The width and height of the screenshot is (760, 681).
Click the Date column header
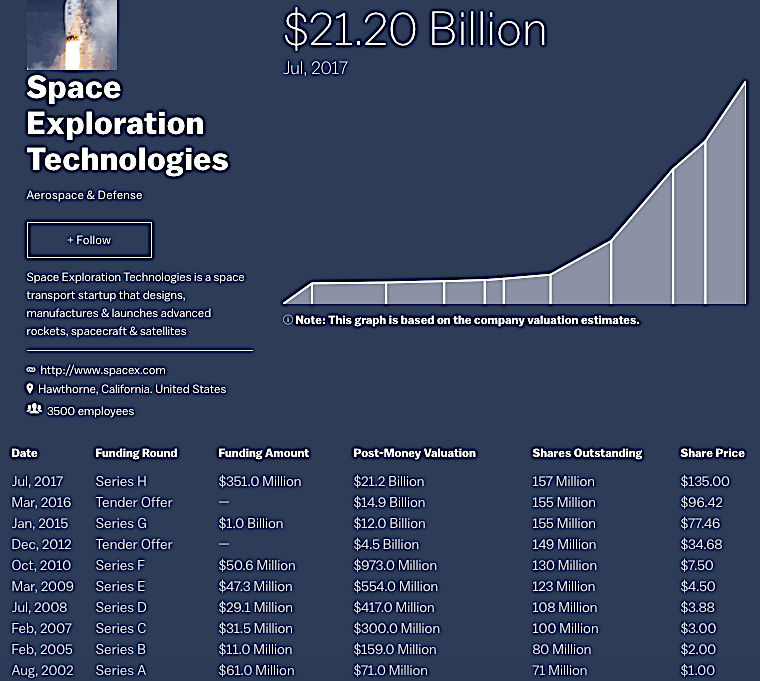[24, 453]
